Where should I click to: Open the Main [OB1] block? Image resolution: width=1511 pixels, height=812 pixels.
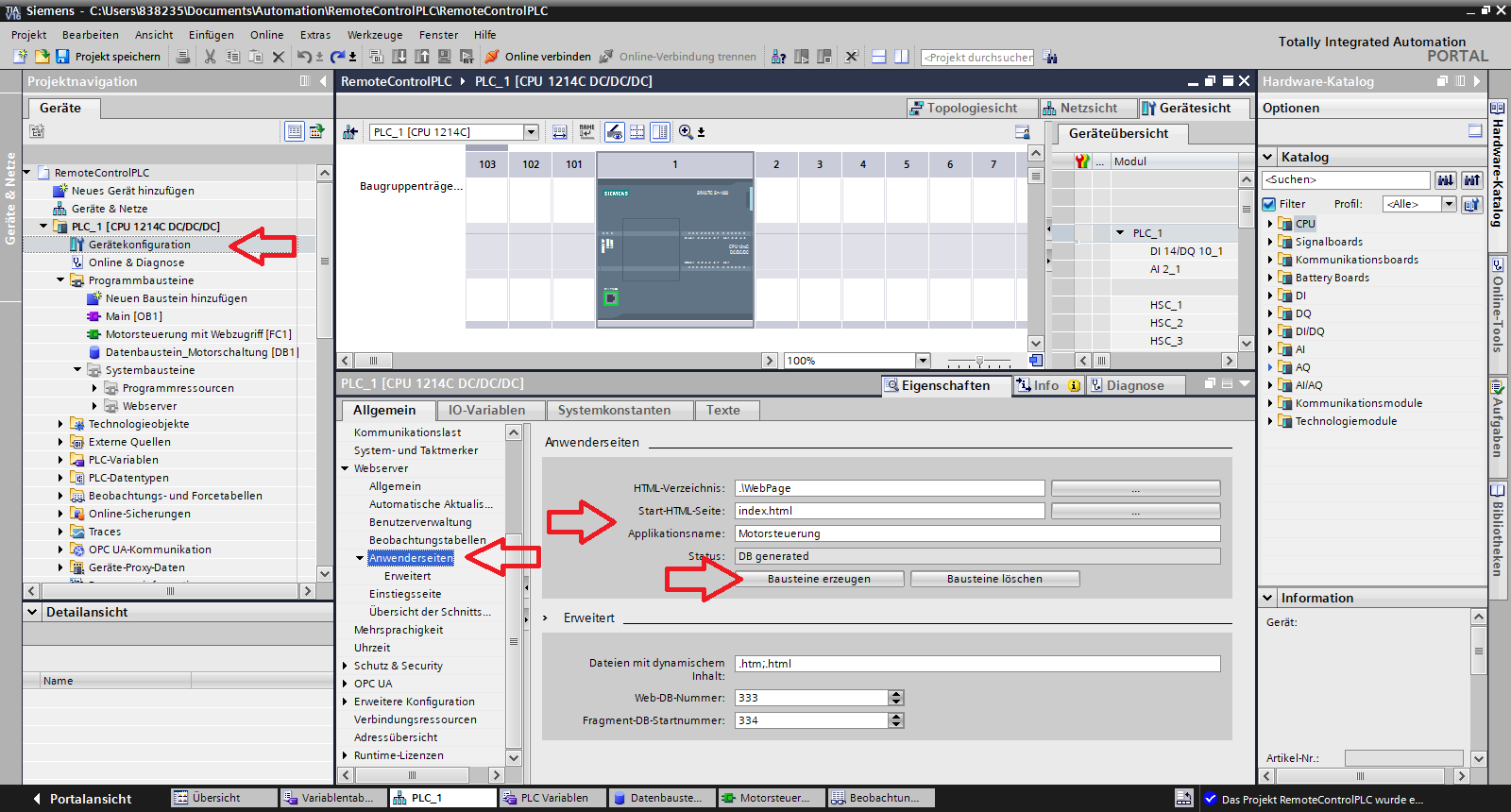pyautogui.click(x=134, y=316)
